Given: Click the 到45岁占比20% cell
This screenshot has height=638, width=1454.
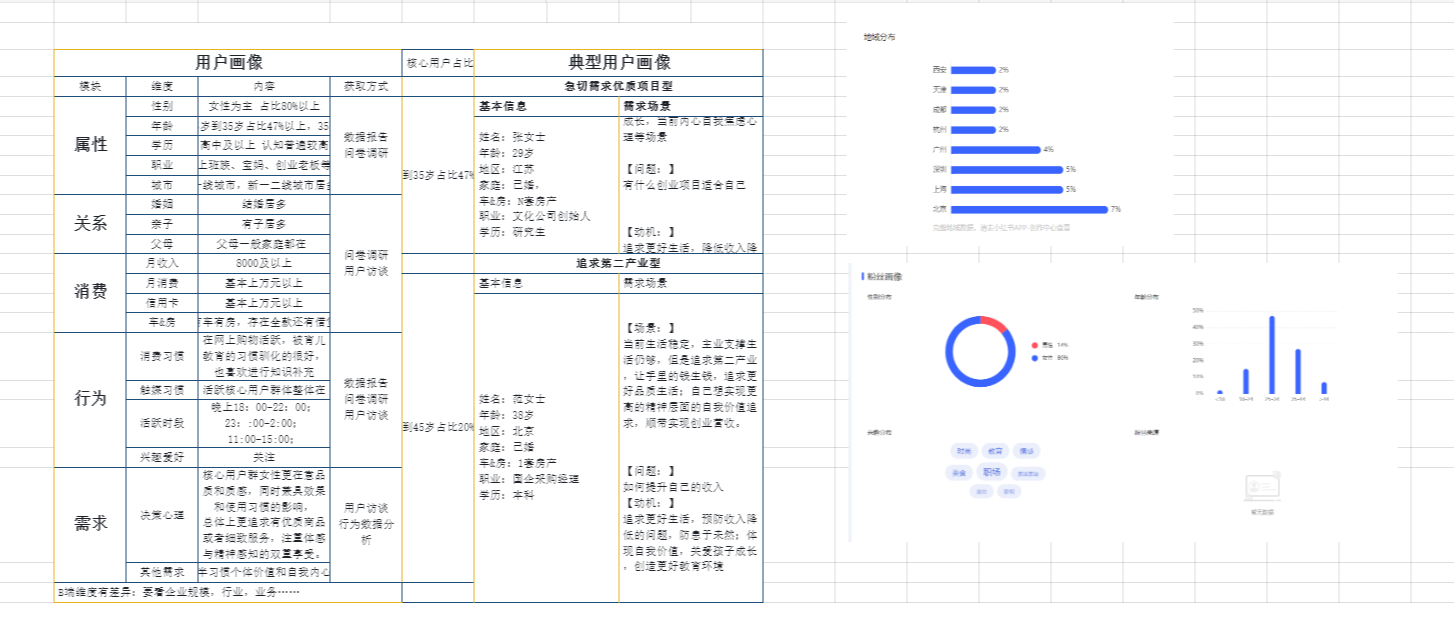Looking at the screenshot, I should pos(438,427).
